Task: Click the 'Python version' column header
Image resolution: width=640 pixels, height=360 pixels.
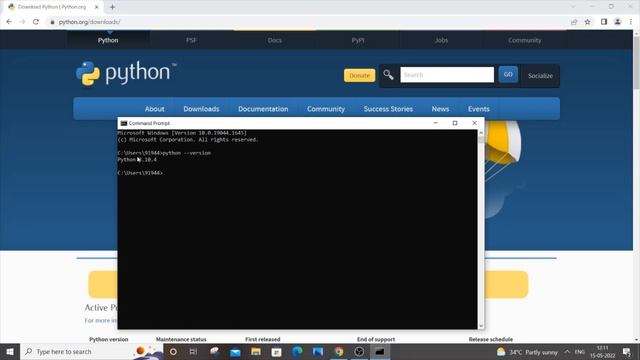Action: (x=109, y=339)
